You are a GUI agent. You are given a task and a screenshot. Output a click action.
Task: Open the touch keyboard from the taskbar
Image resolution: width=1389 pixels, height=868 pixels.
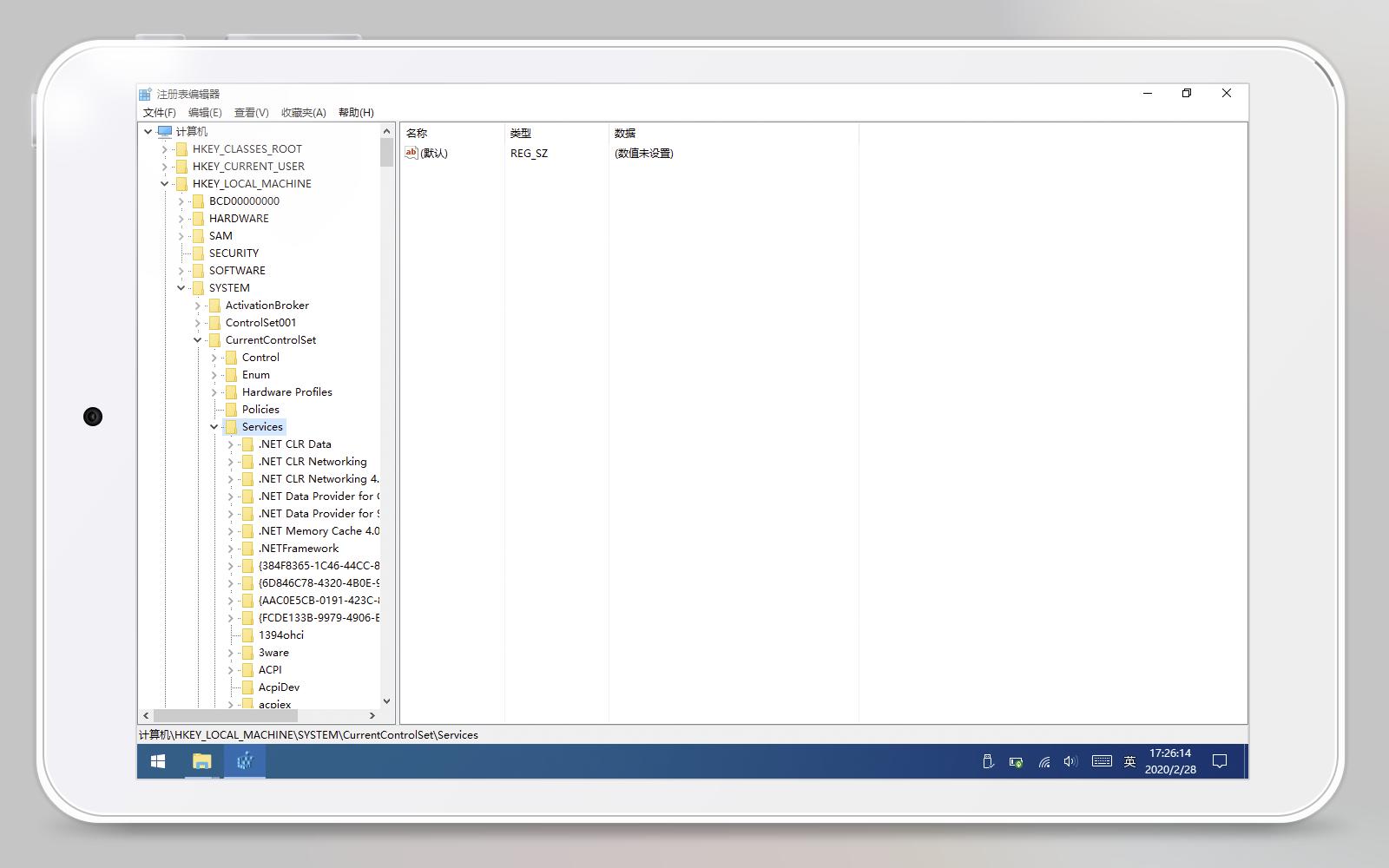1101,761
